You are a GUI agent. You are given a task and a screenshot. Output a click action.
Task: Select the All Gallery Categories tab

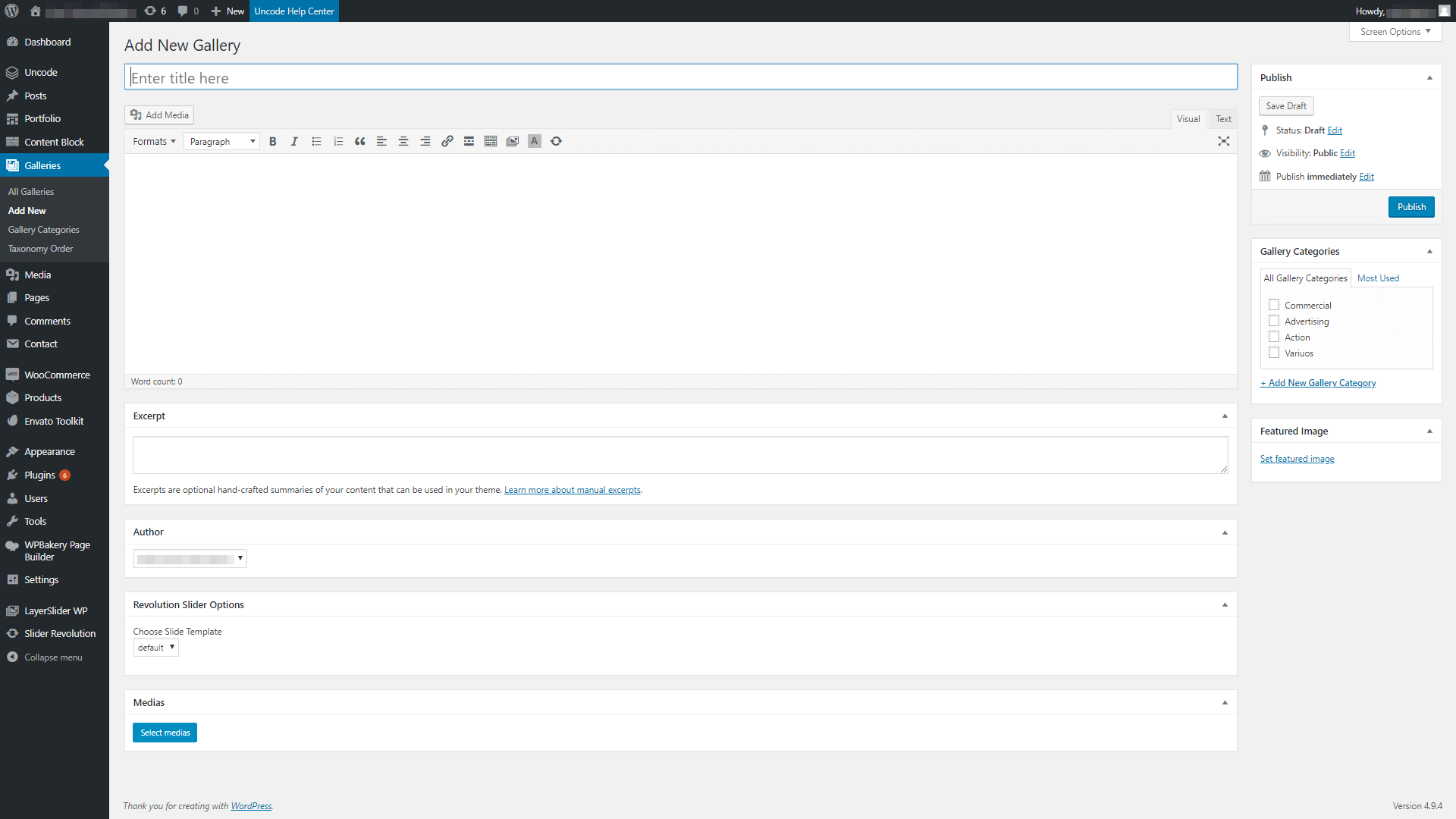pyautogui.click(x=1305, y=278)
